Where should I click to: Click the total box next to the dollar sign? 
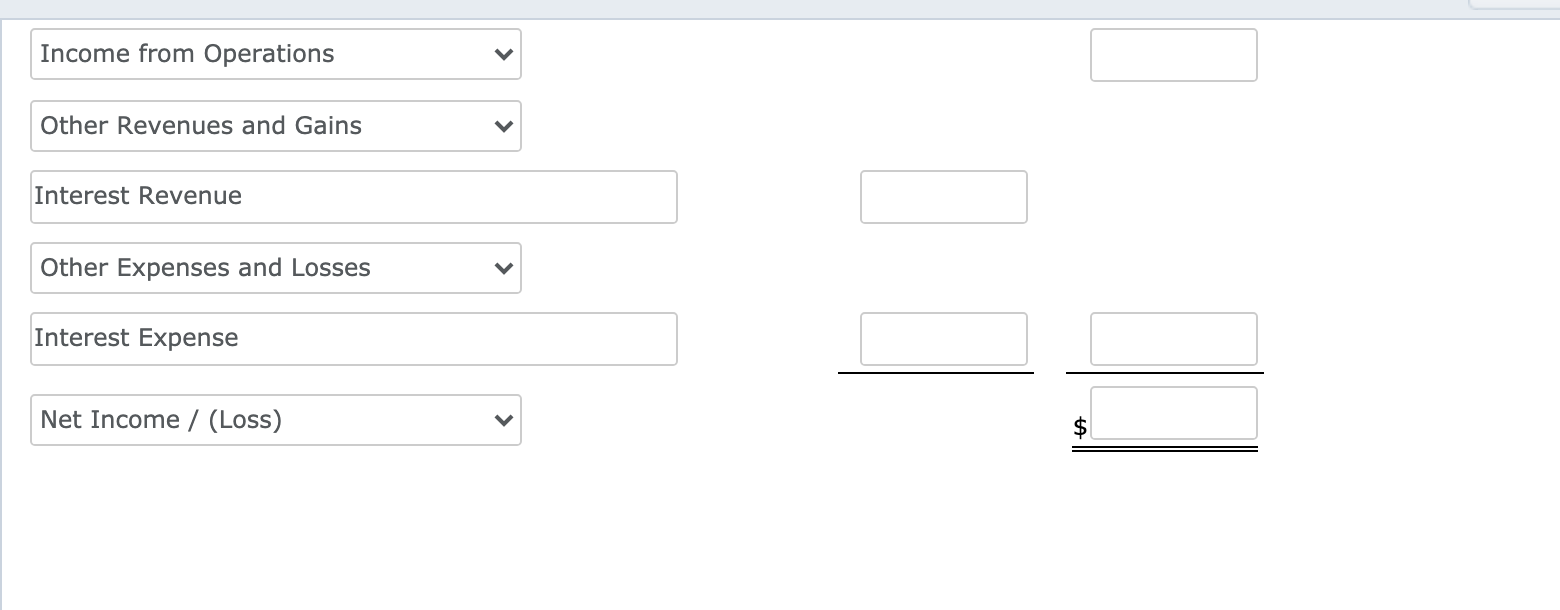[x=1175, y=413]
